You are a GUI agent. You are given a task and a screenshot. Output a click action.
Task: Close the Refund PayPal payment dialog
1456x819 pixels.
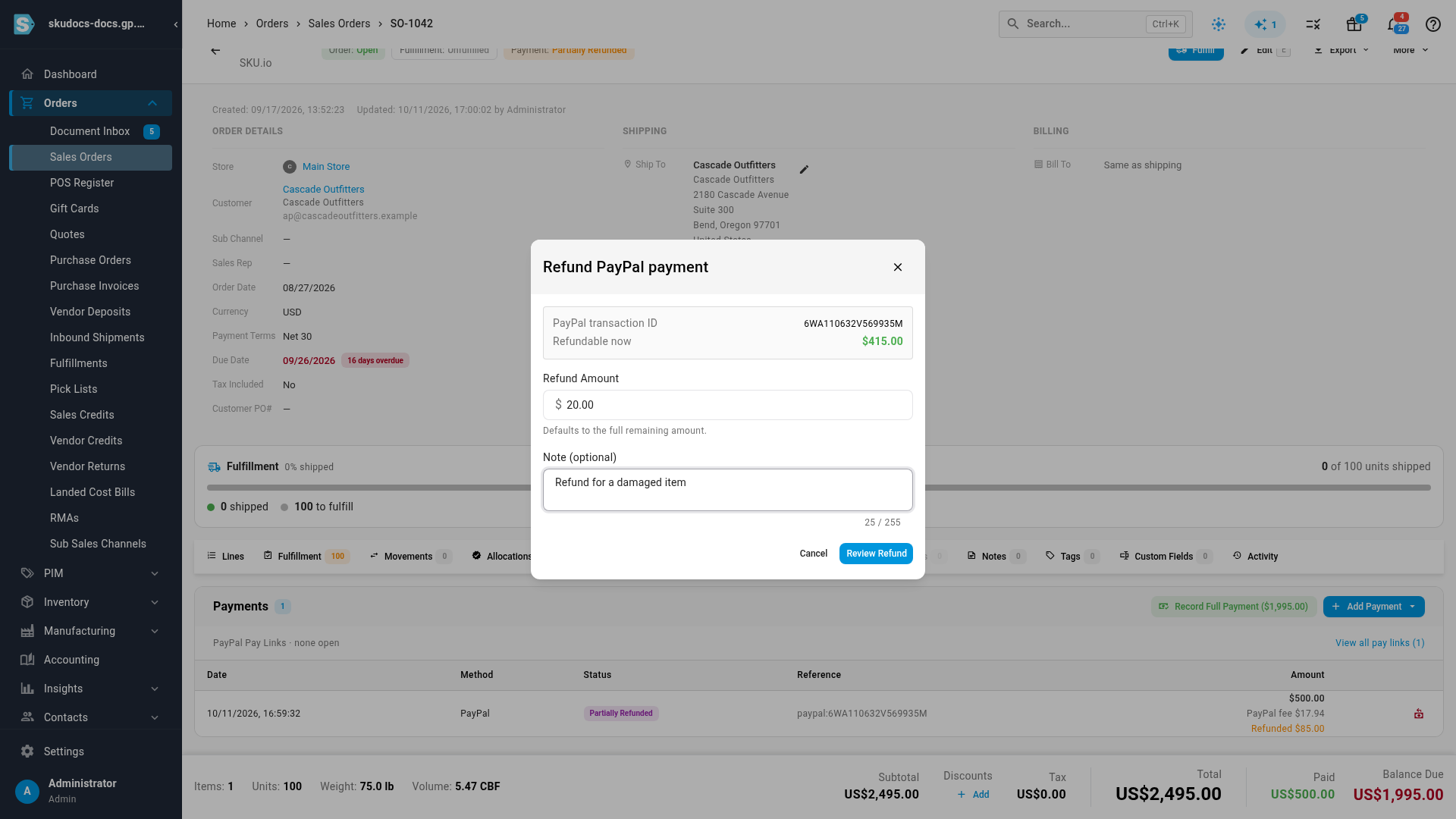tap(898, 267)
